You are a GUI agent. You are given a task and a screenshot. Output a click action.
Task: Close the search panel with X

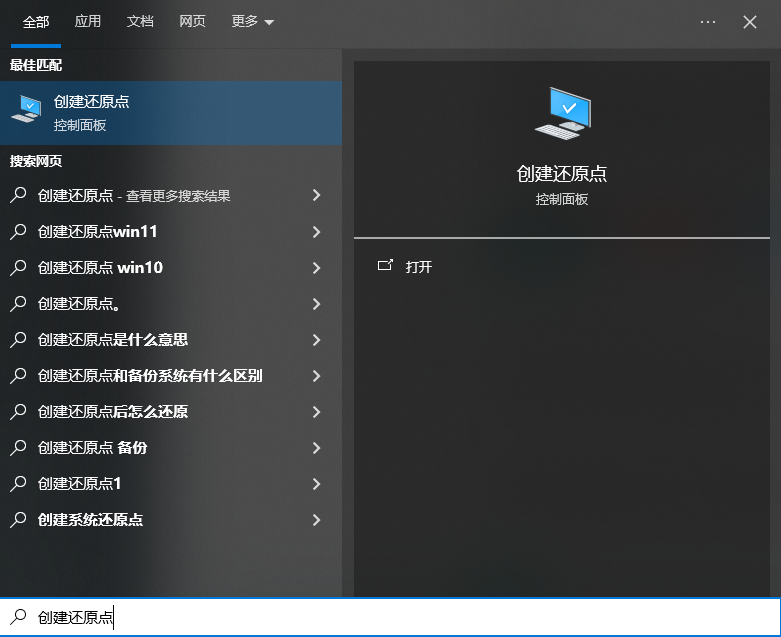point(750,22)
